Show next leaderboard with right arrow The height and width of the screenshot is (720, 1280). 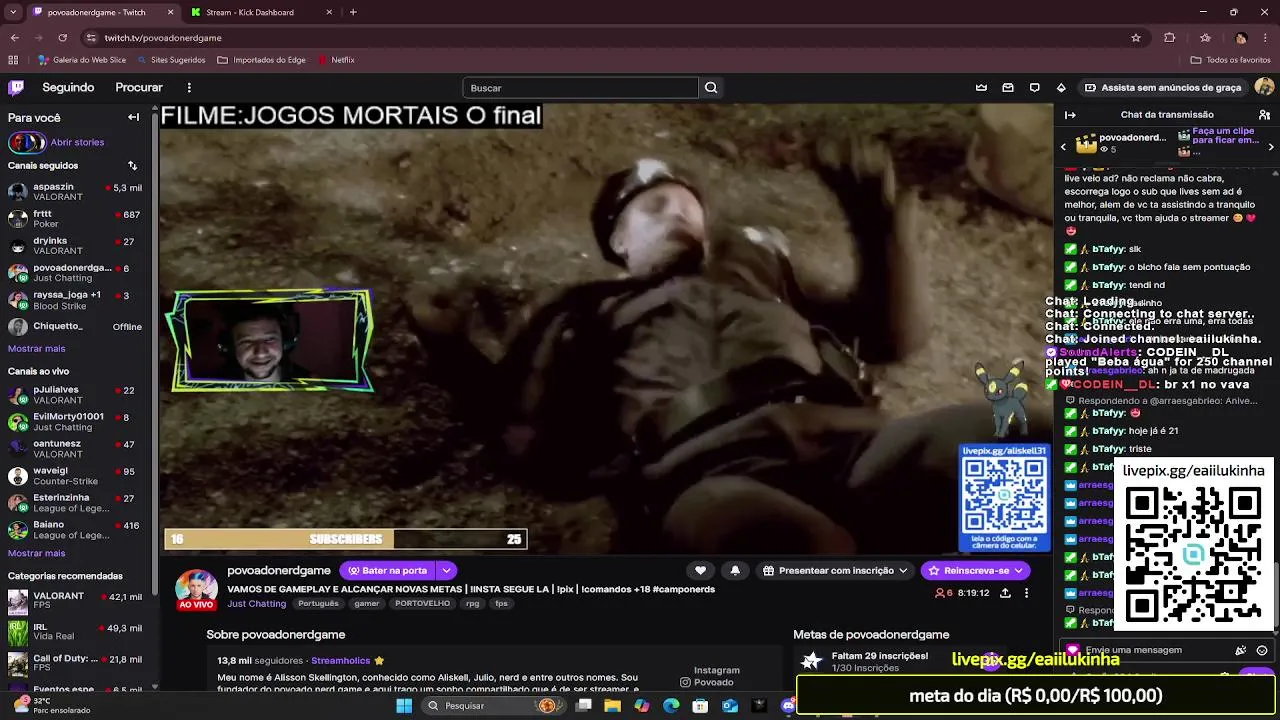click(x=1271, y=147)
